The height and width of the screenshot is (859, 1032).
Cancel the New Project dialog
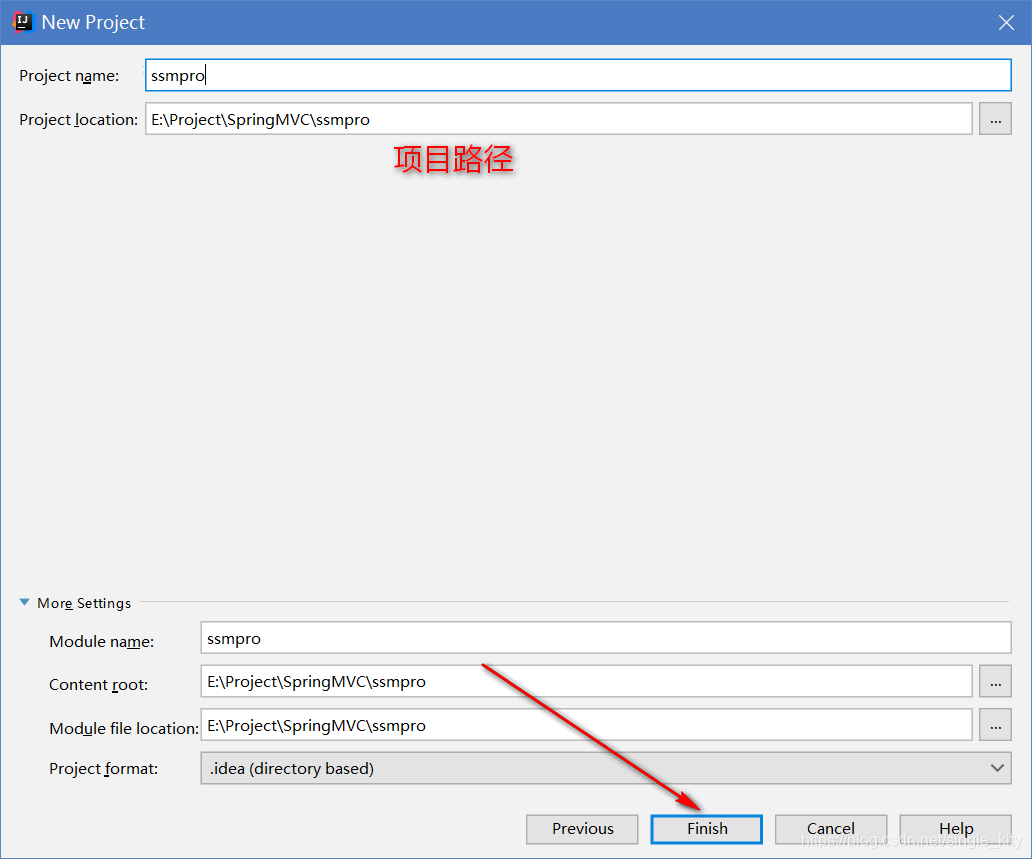(831, 829)
